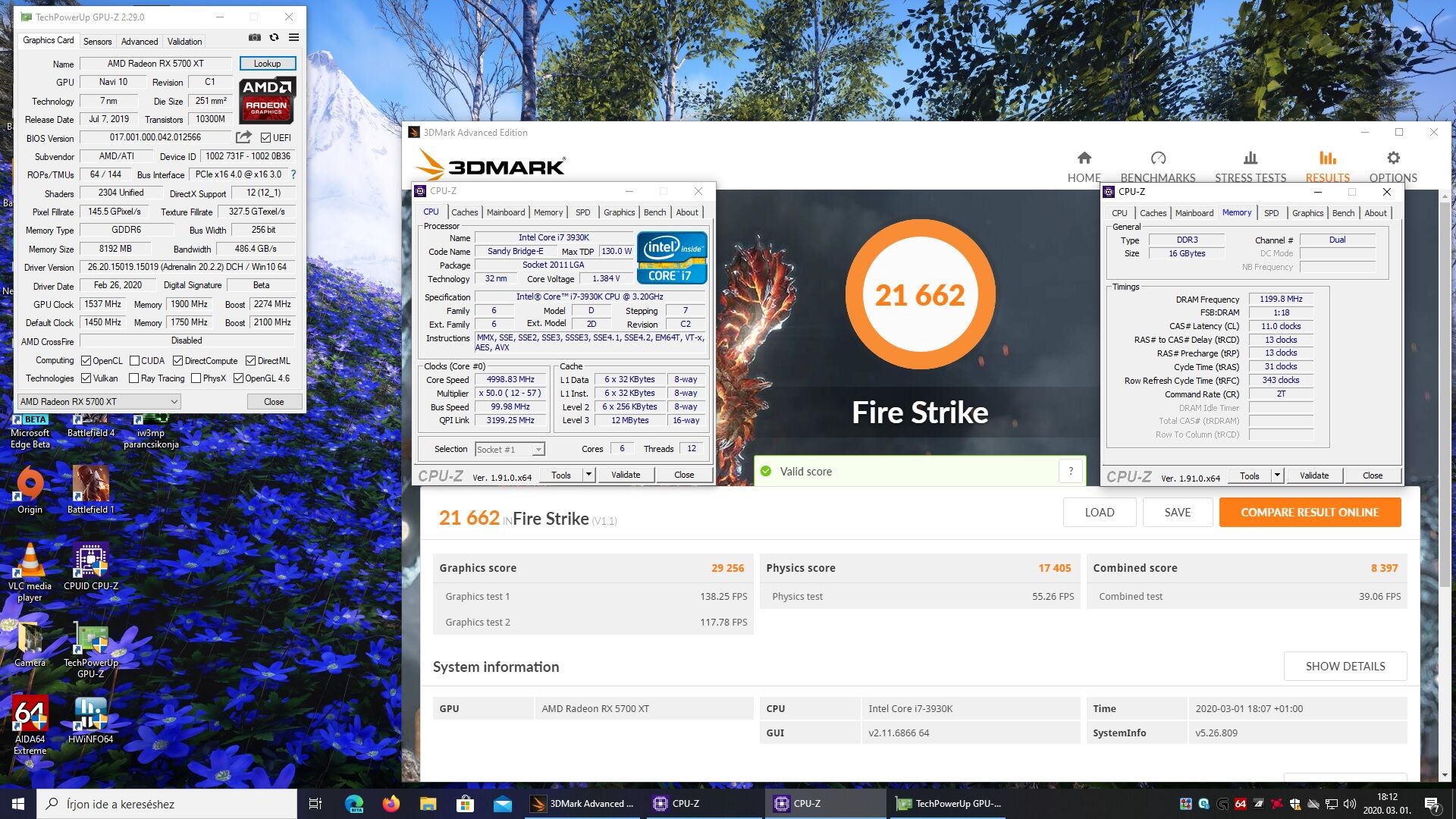The image size is (1456, 819).
Task: Open Mainboard tab in left CPU-Z window
Action: 506,212
